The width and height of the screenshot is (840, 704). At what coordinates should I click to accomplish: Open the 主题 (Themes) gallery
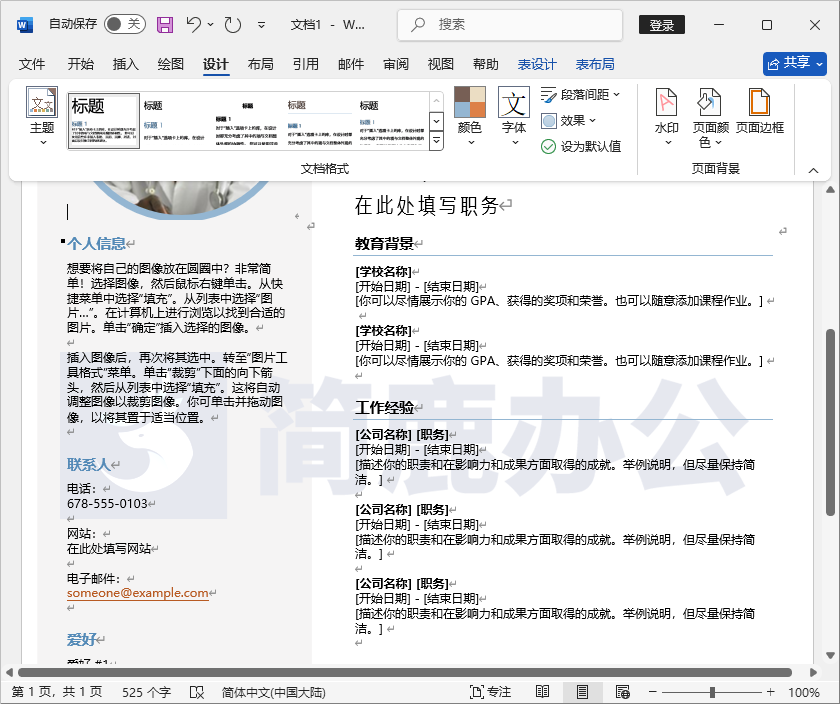41,117
